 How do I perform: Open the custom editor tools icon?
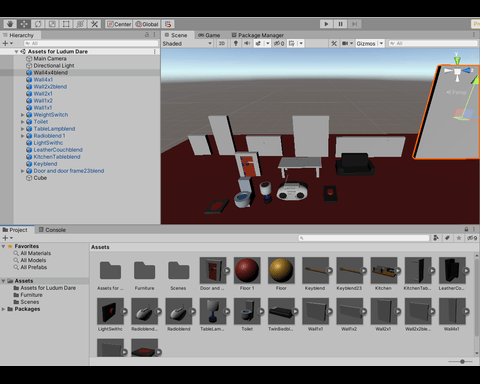94,24
